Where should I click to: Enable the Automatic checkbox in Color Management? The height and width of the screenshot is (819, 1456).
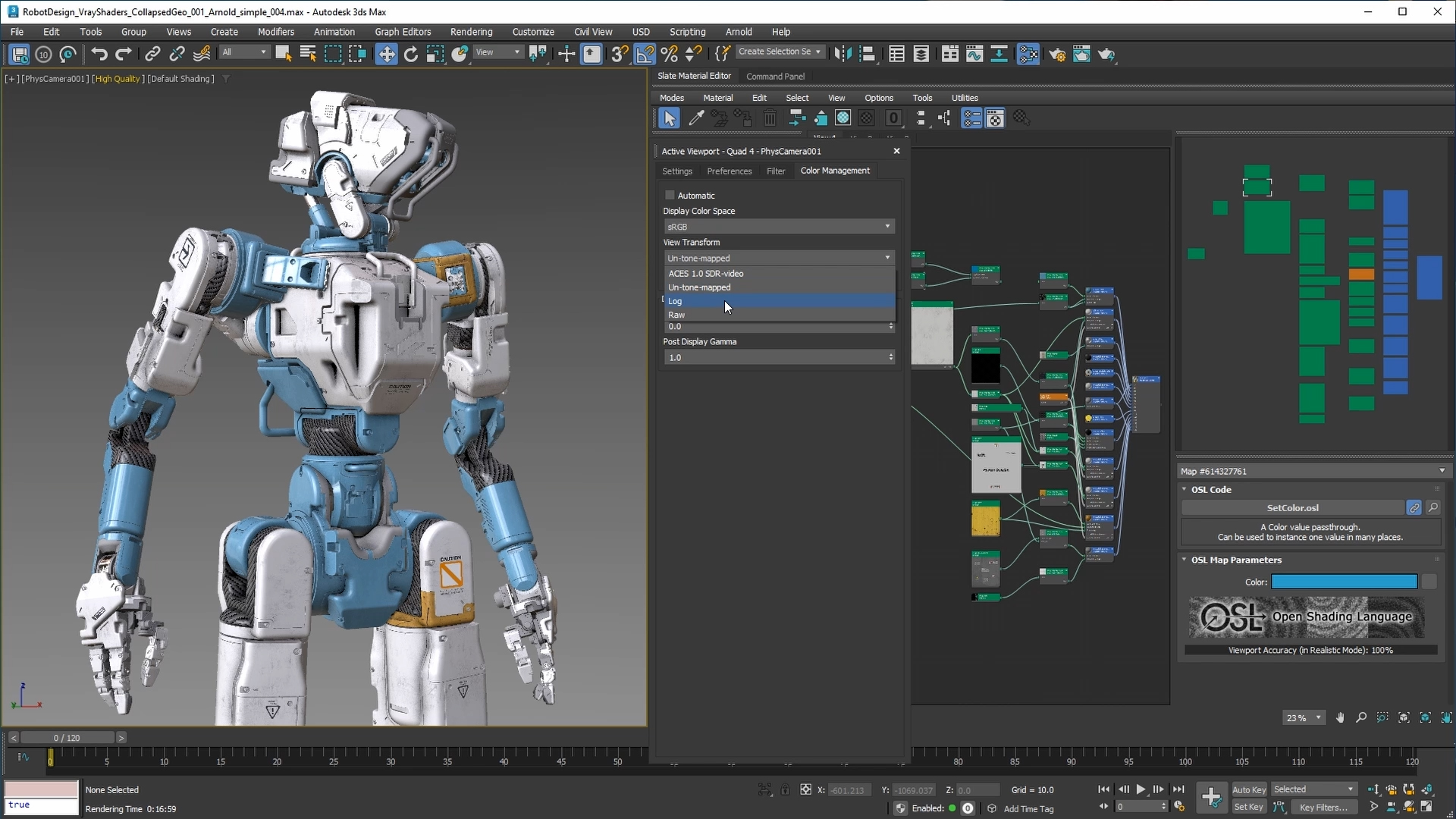[x=670, y=195]
